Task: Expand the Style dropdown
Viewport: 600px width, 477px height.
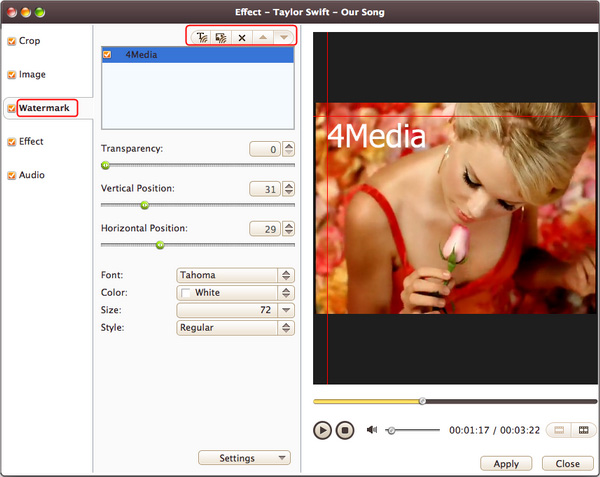Action: coord(235,327)
